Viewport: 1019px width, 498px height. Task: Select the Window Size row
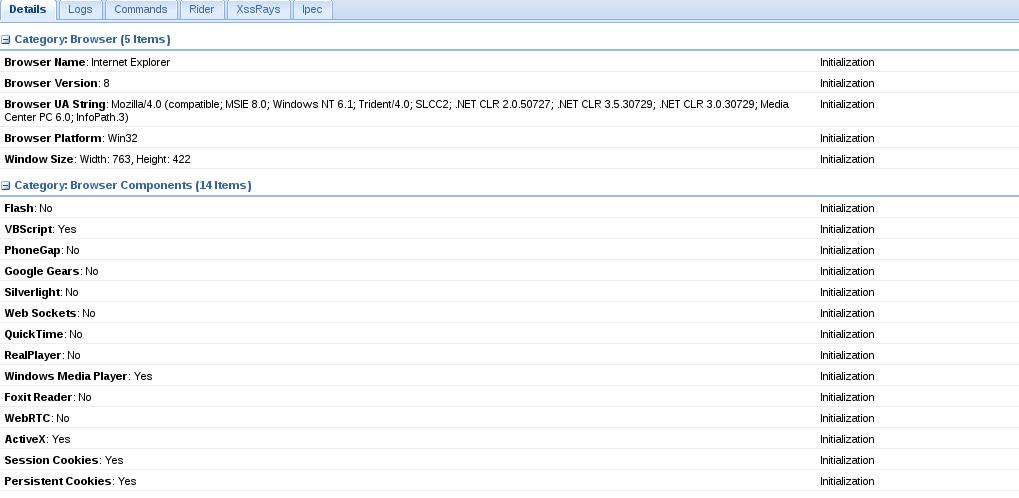(510, 159)
